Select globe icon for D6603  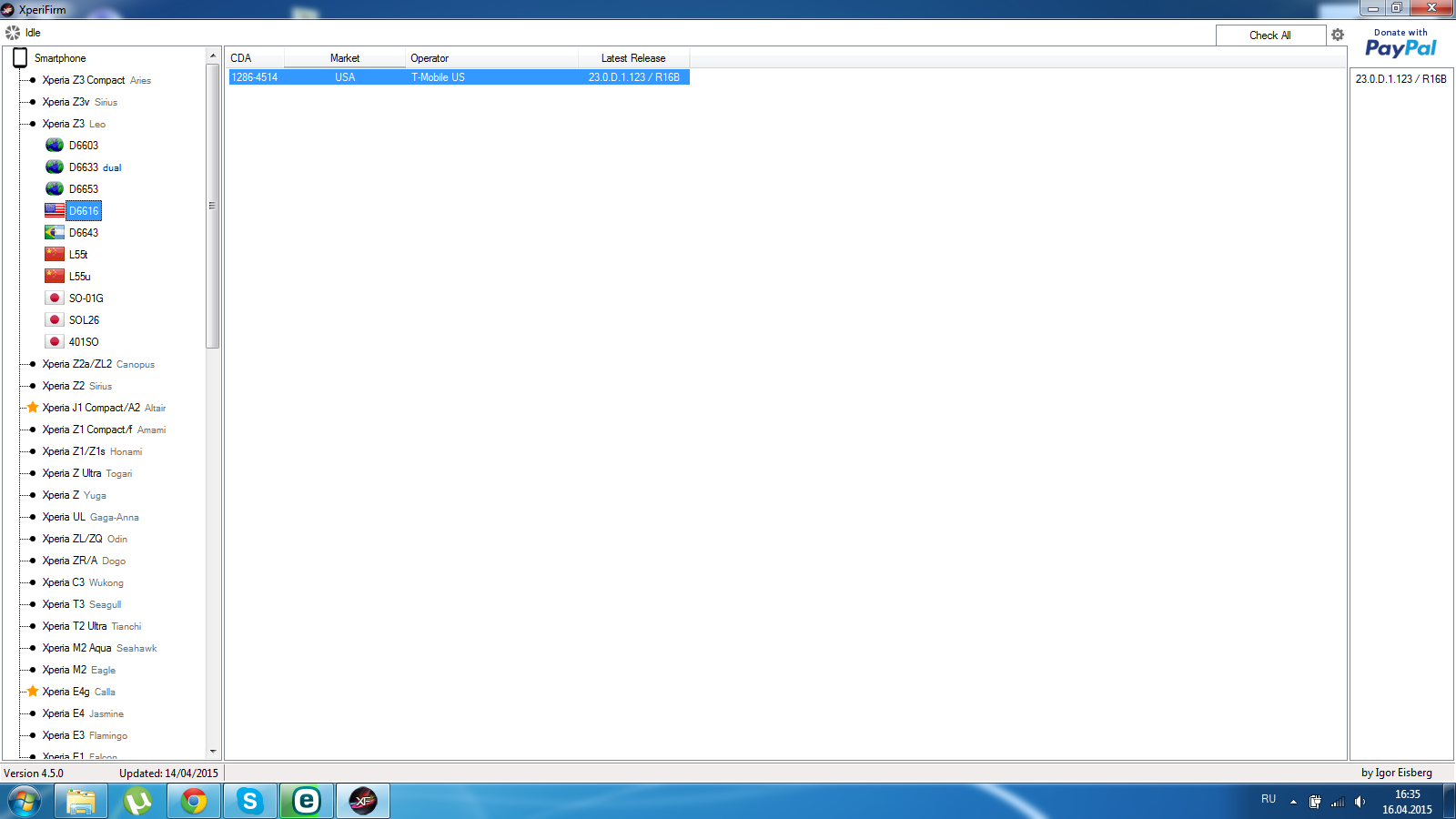(55, 146)
